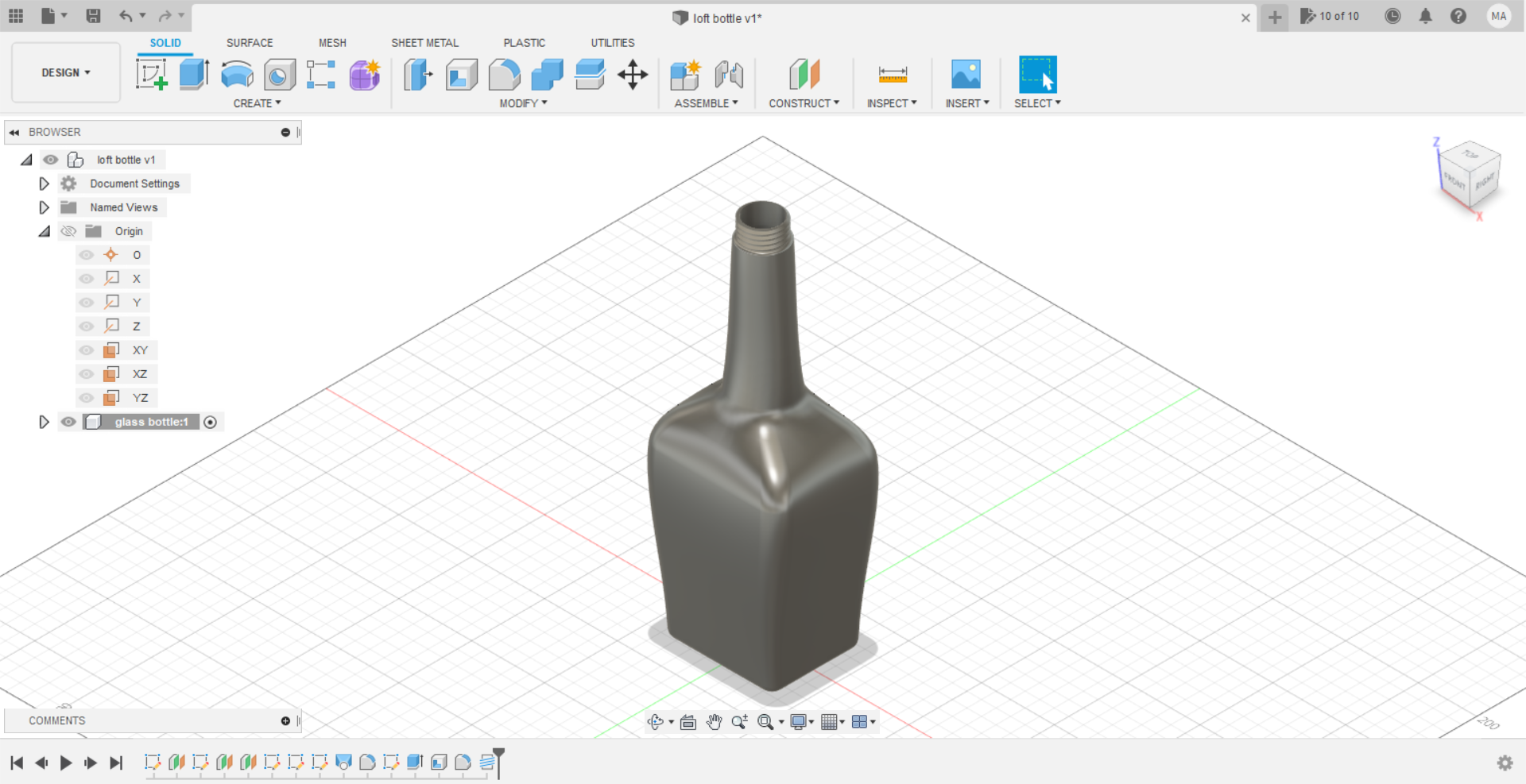This screenshot has height=784, width=1526.
Task: Expand the glass bottle:1 component node
Action: [x=45, y=422]
